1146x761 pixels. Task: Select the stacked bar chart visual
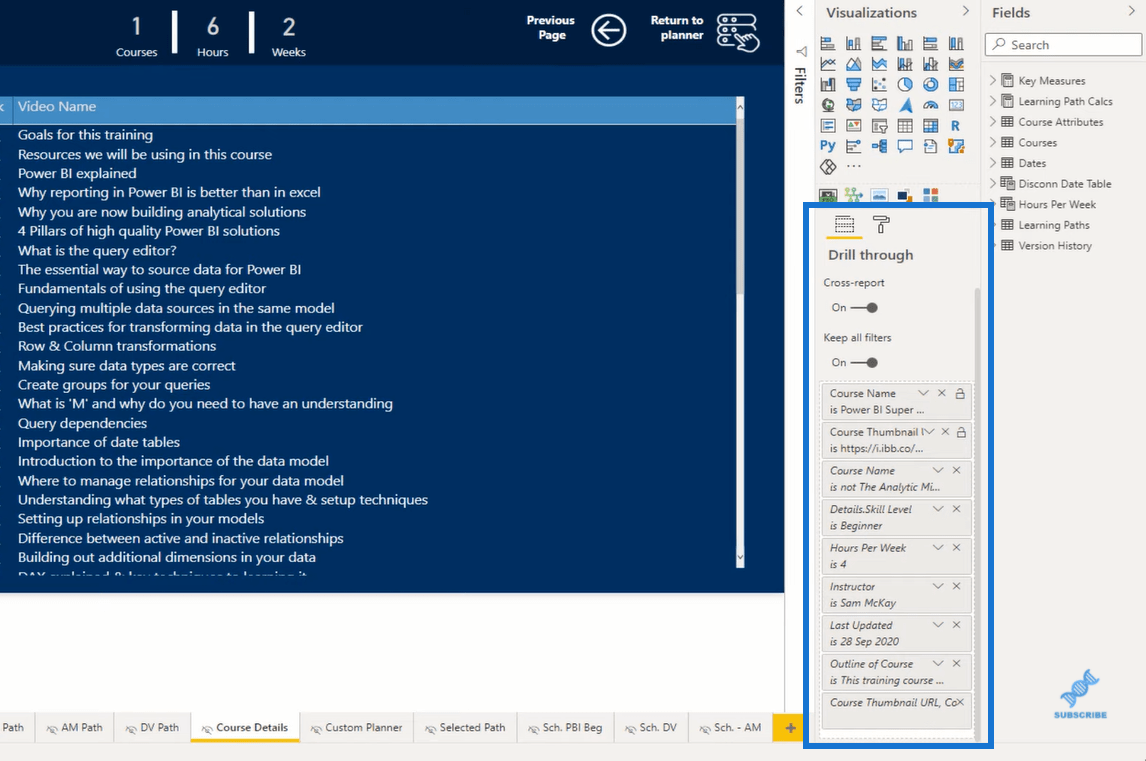tap(827, 44)
